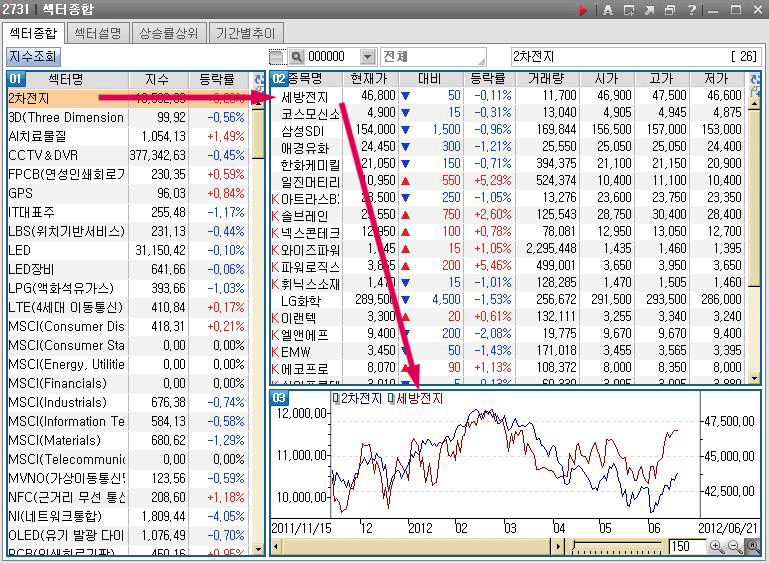This screenshot has width=769, height=563.
Task: Select the LTE(4세대 이동통신) sector row
Action: pyautogui.click(x=128, y=307)
